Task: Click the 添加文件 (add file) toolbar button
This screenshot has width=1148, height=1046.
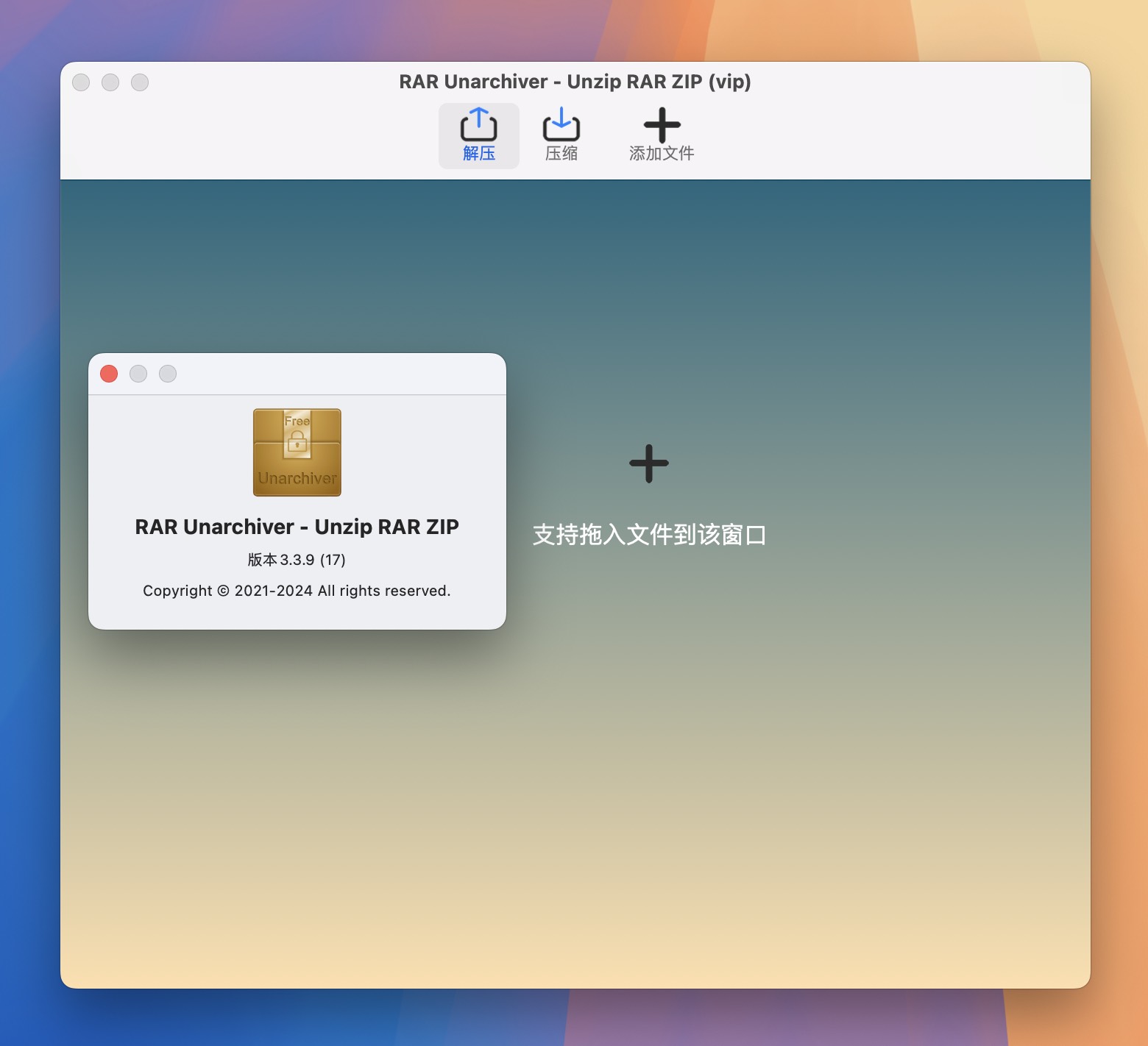Action: [662, 136]
